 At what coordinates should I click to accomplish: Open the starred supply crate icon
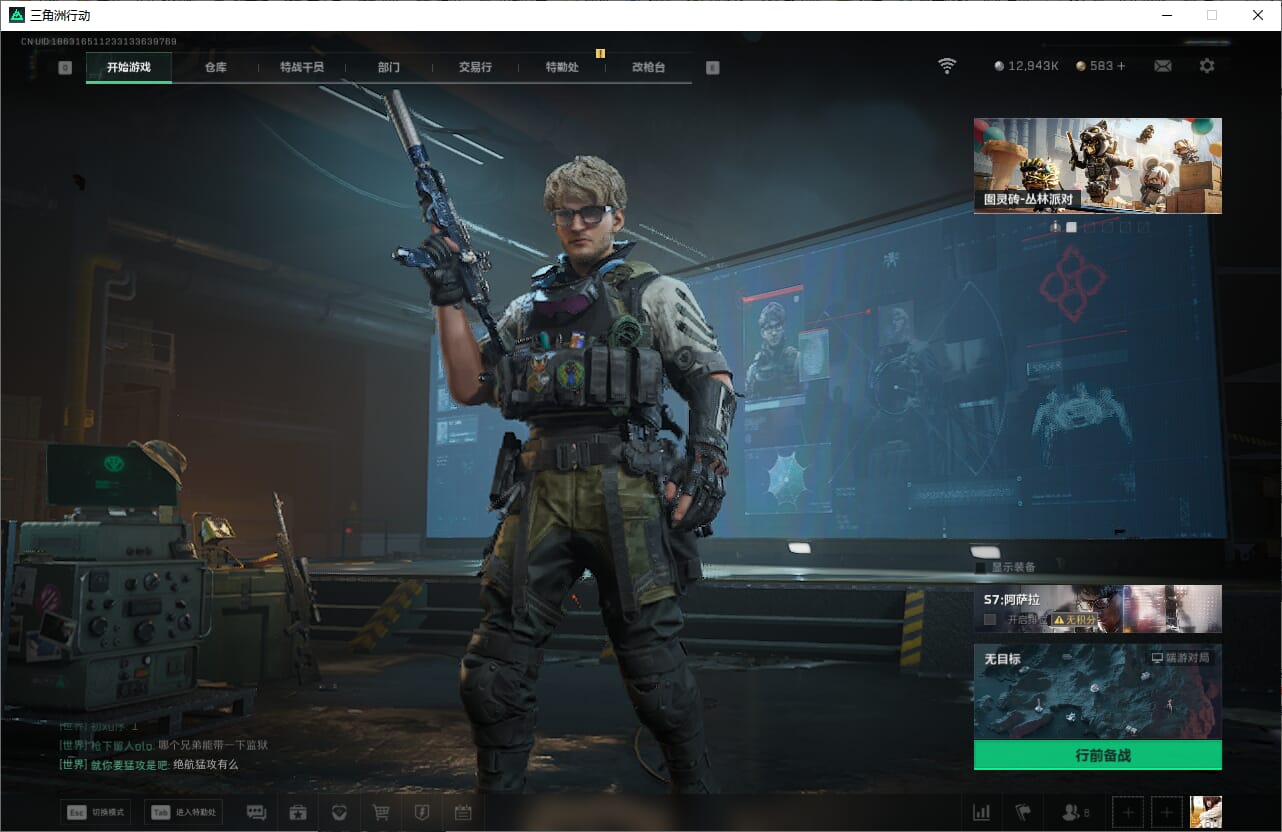click(298, 812)
